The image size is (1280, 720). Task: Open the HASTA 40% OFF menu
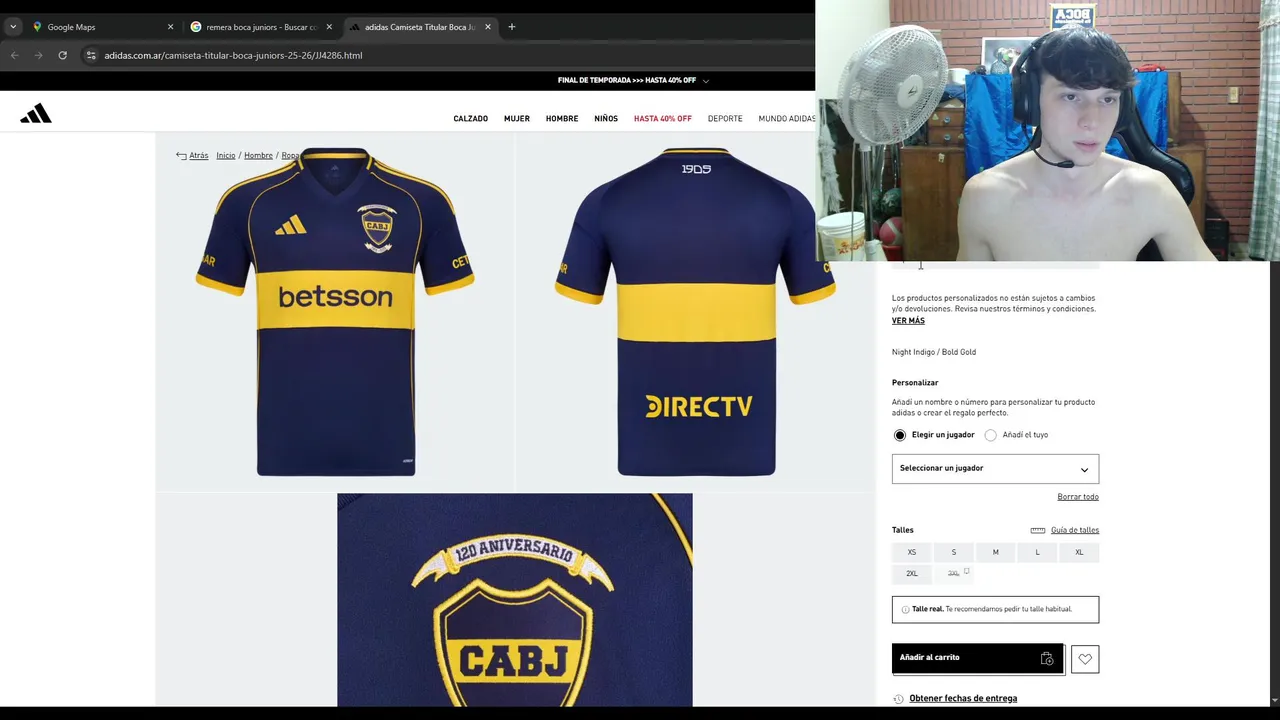[663, 119]
